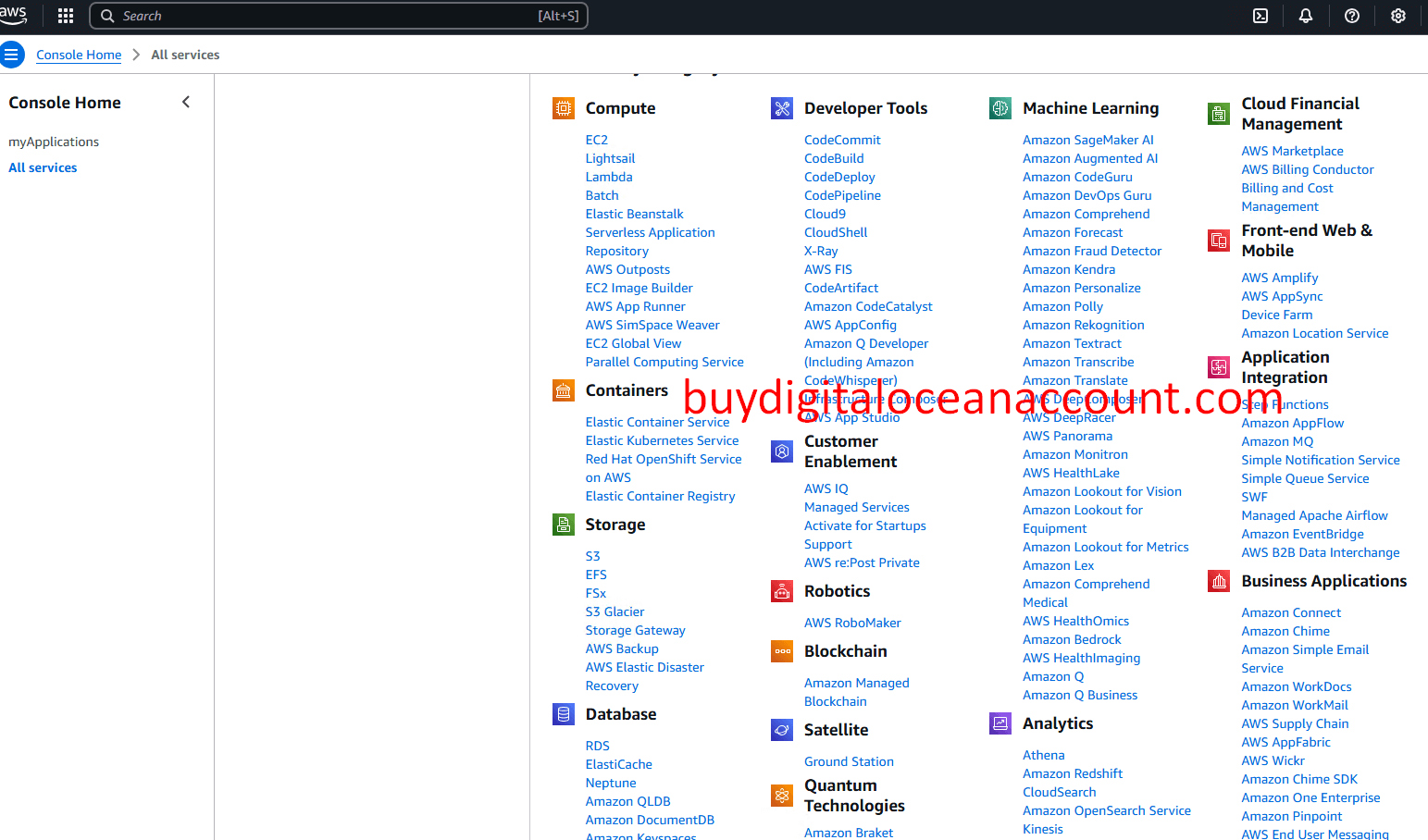Click the Blockchain category icon
Image resolution: width=1428 pixels, height=840 pixels.
point(782,650)
